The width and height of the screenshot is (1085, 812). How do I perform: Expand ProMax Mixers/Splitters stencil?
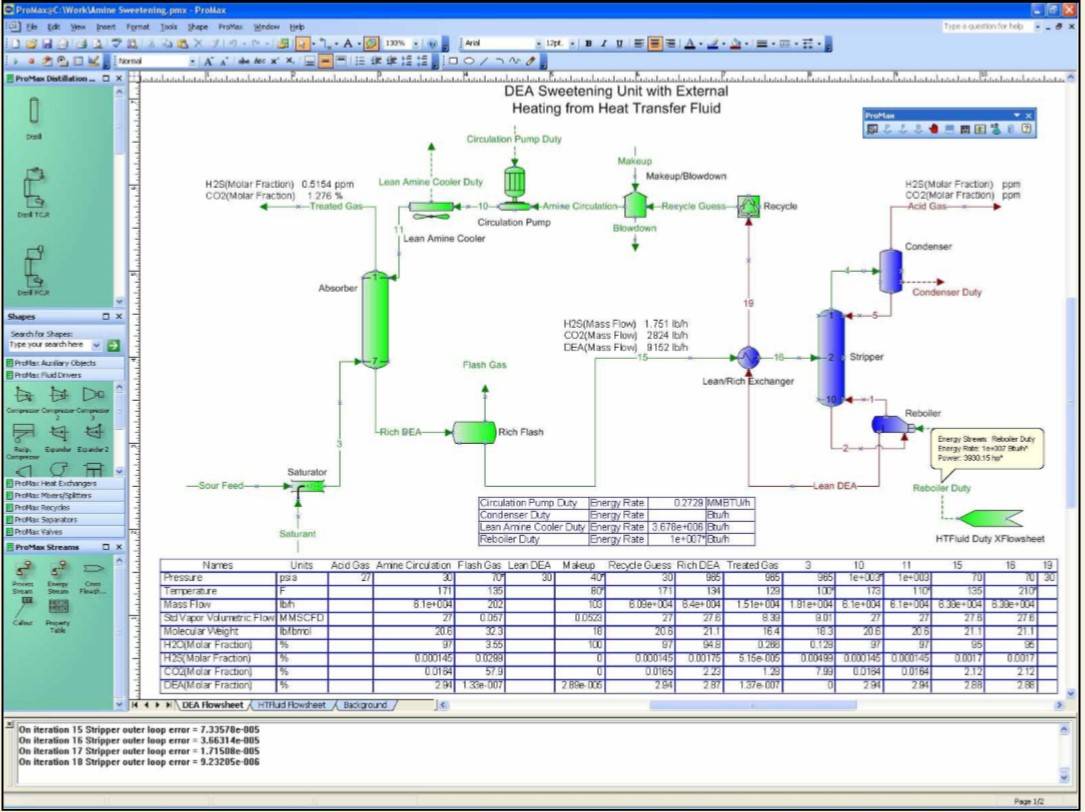(64, 496)
